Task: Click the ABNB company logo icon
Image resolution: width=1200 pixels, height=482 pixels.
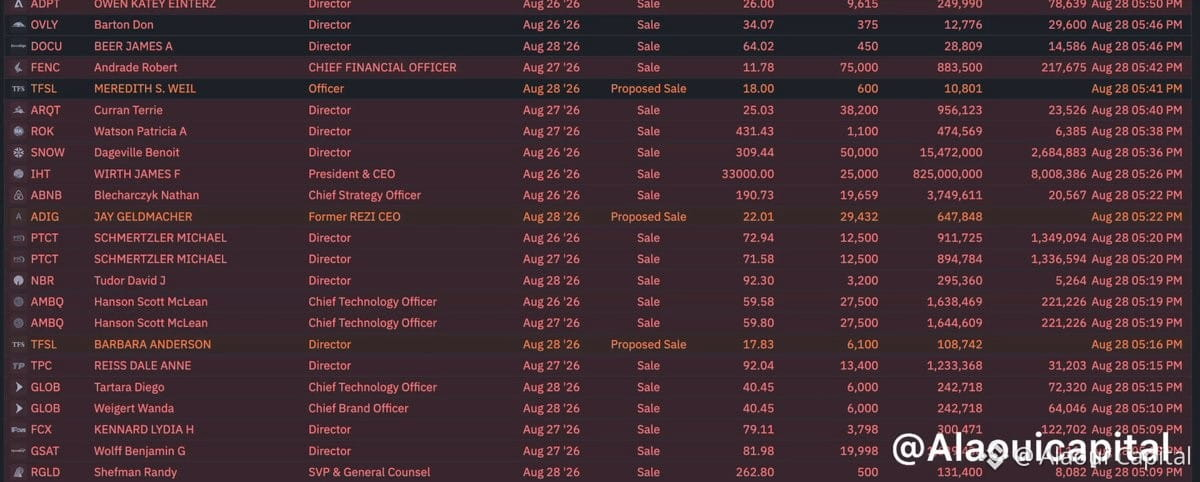Action: pos(18,195)
